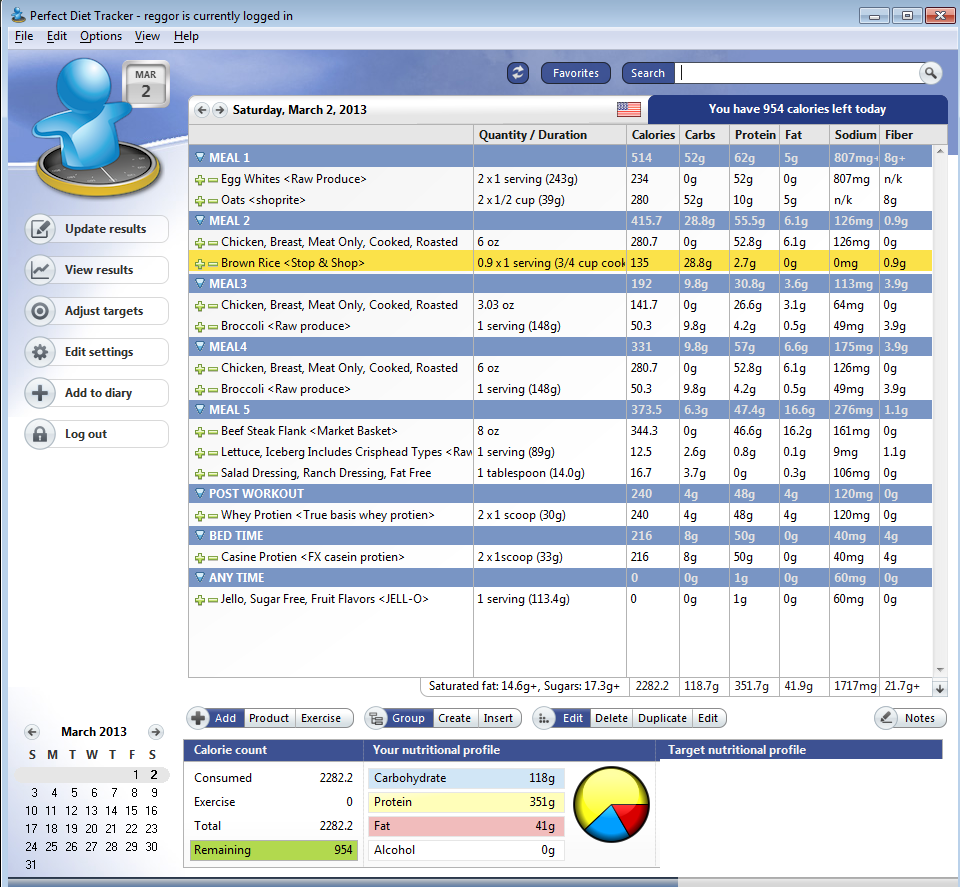Advance to next day using the date arrow

[x=219, y=110]
